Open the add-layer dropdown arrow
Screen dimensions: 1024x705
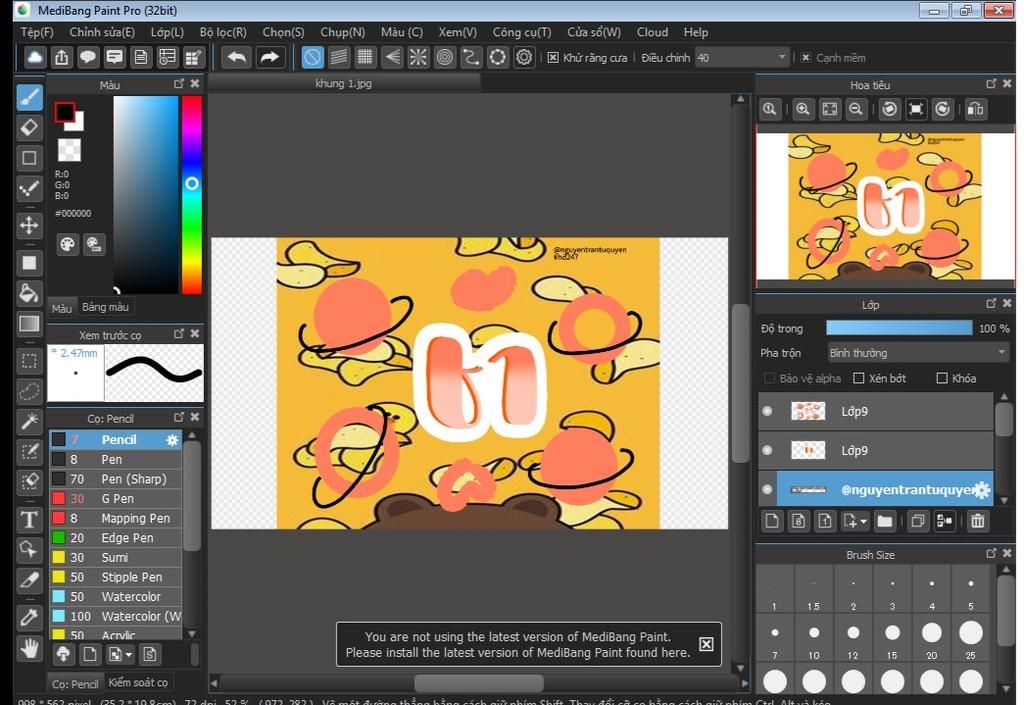click(863, 522)
